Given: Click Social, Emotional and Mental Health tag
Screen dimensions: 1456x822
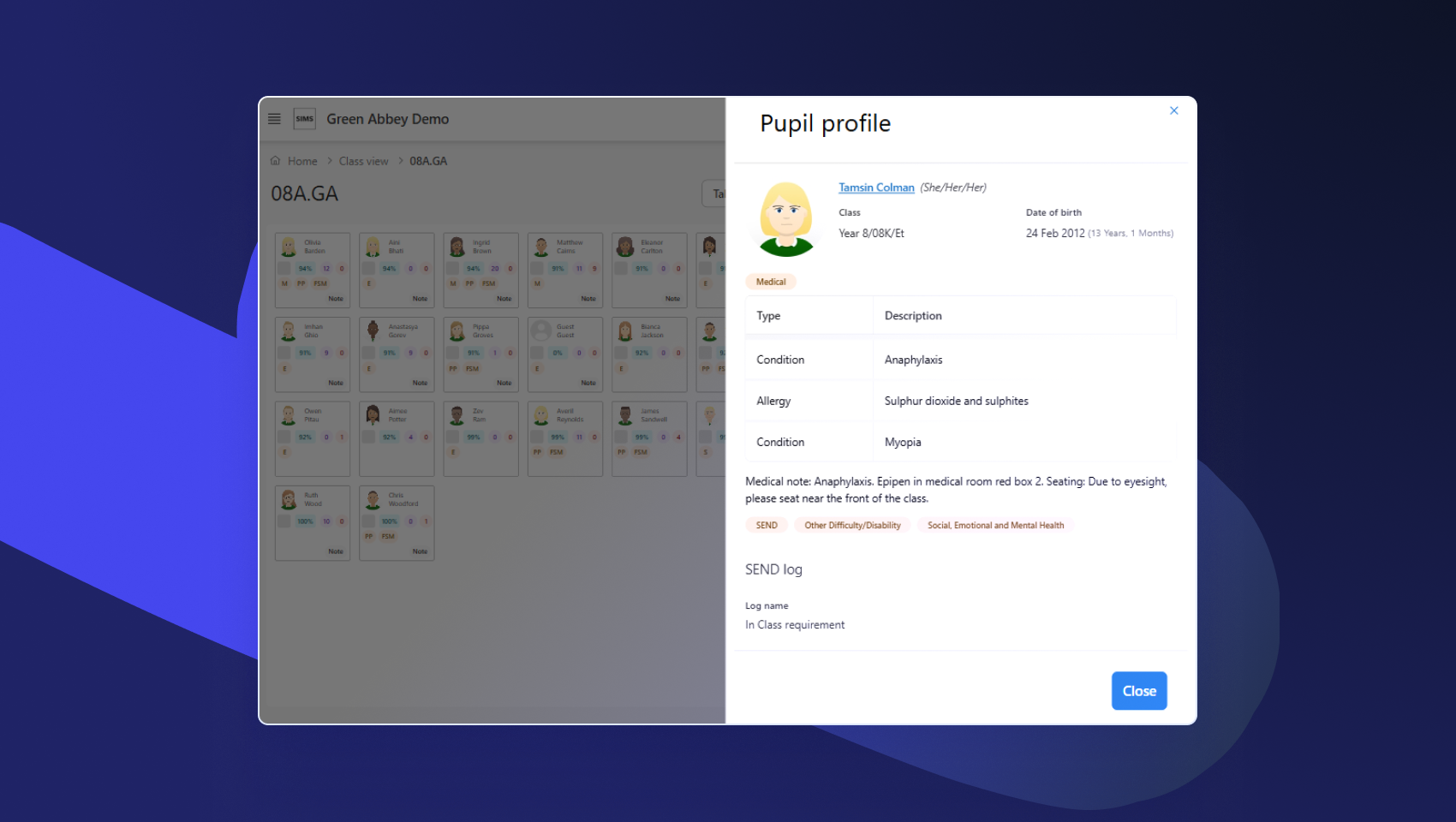Looking at the screenshot, I should [995, 526].
